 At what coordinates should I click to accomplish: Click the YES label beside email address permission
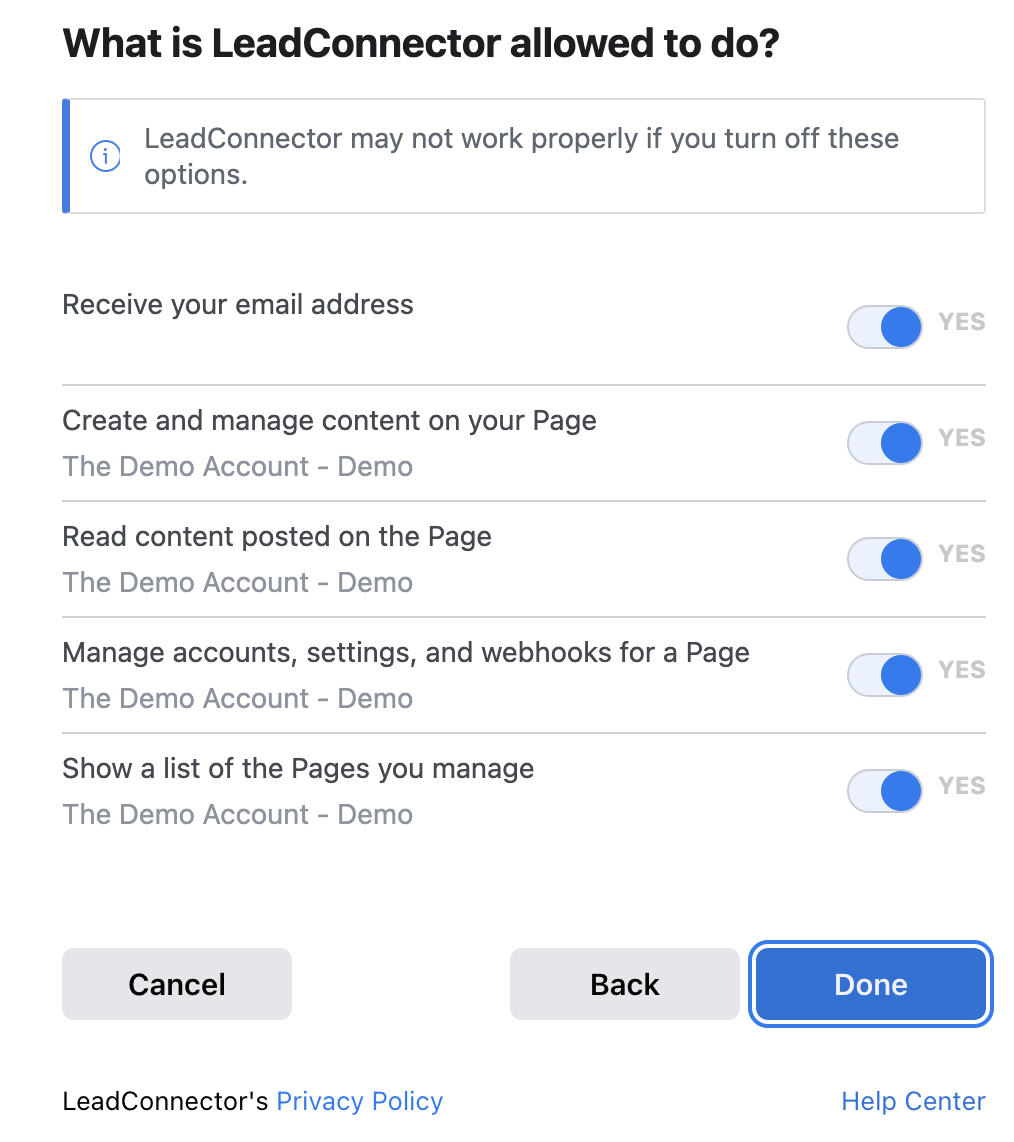(x=962, y=321)
